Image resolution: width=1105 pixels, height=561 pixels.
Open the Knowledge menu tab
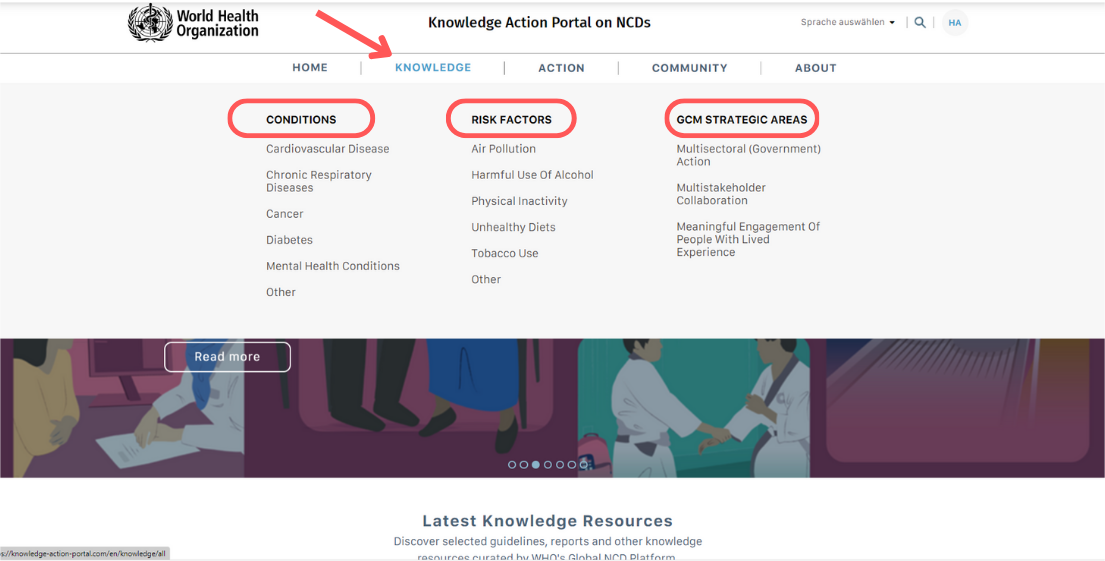coord(433,68)
